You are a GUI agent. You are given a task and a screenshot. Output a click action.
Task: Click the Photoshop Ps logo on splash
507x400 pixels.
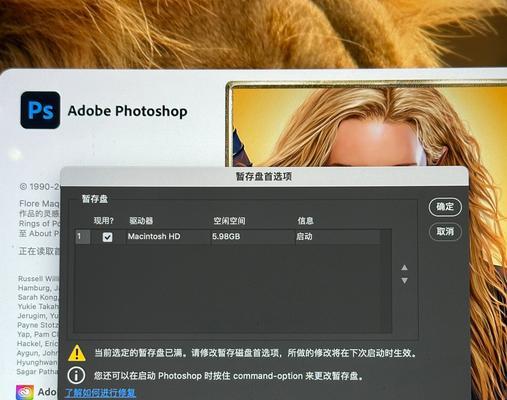(x=40, y=110)
